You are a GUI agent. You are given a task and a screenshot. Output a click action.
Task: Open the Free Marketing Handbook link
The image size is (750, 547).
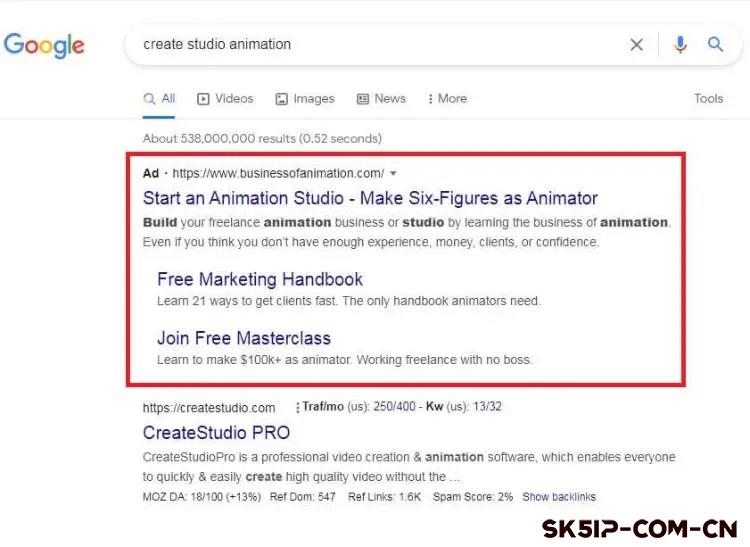[260, 279]
